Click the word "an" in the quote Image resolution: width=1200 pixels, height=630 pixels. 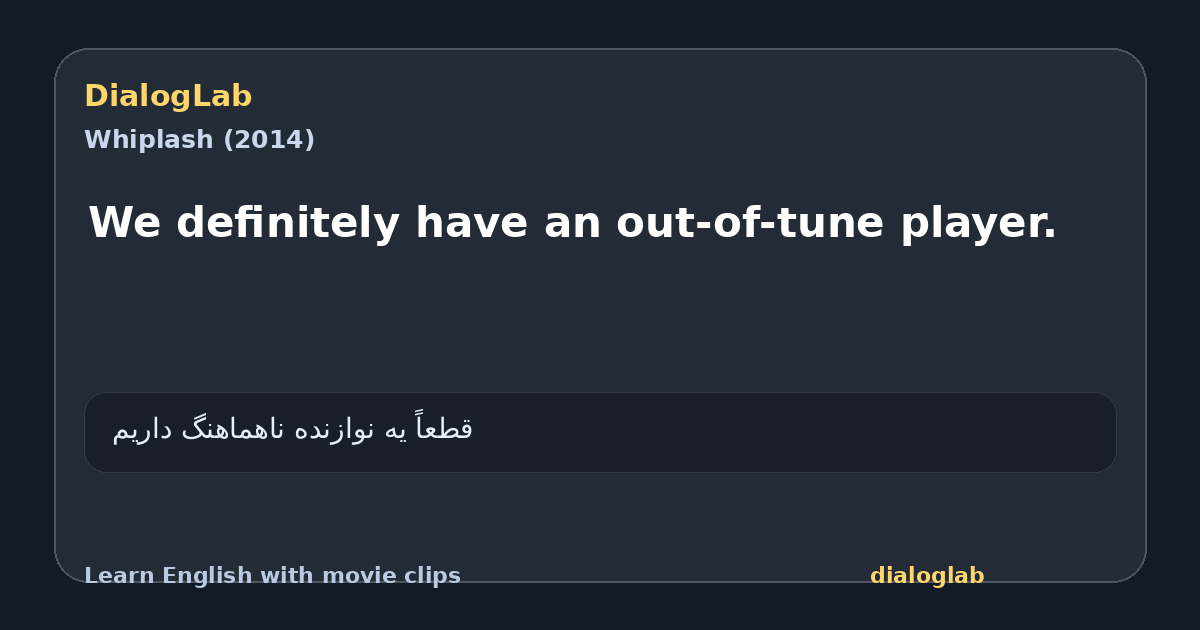[x=572, y=228]
